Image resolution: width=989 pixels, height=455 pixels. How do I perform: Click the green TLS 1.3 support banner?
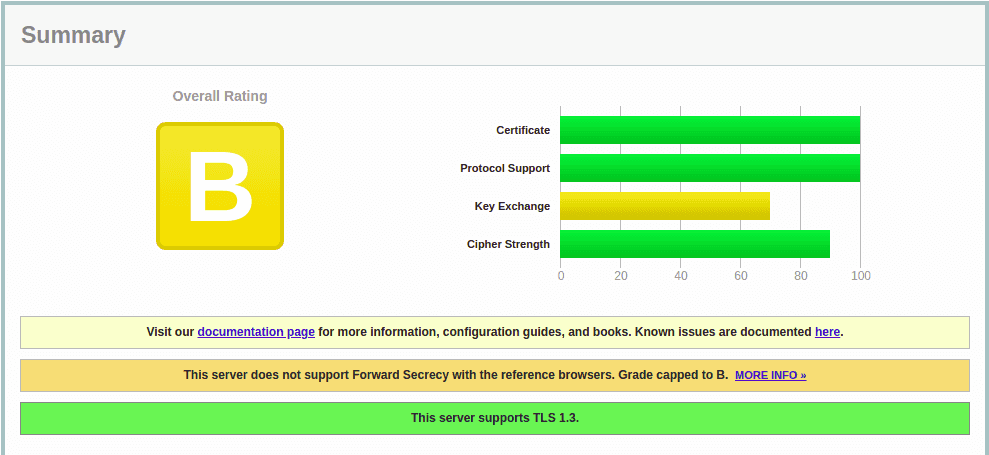tap(494, 418)
